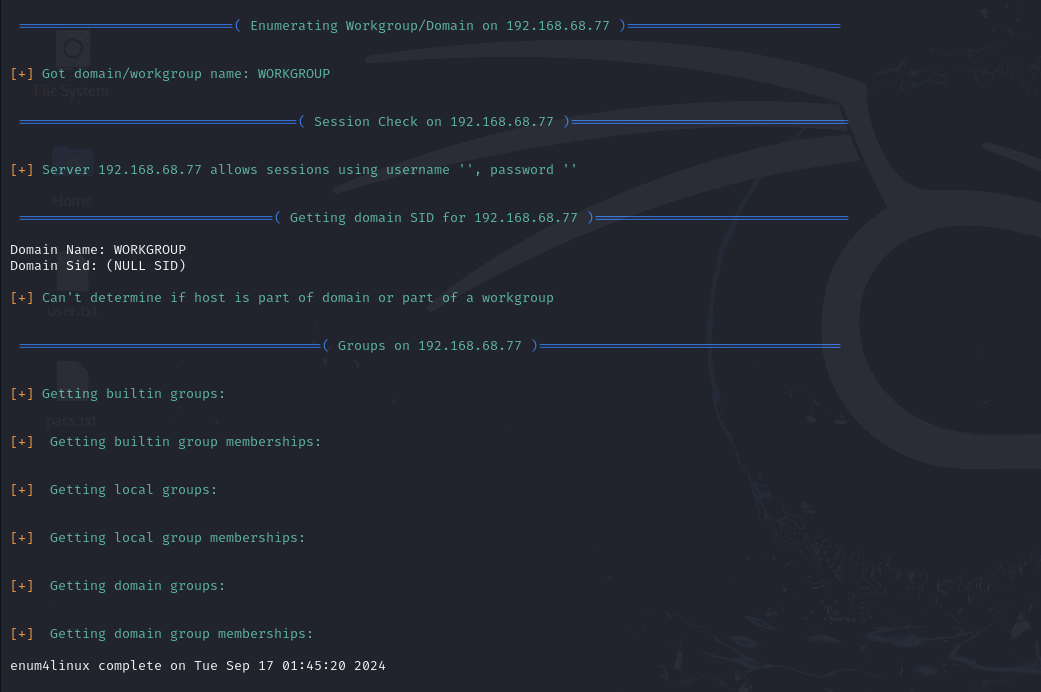Select 'Getting local group memberships:' line
Image resolution: width=1041 pixels, height=692 pixels.
pos(157,538)
